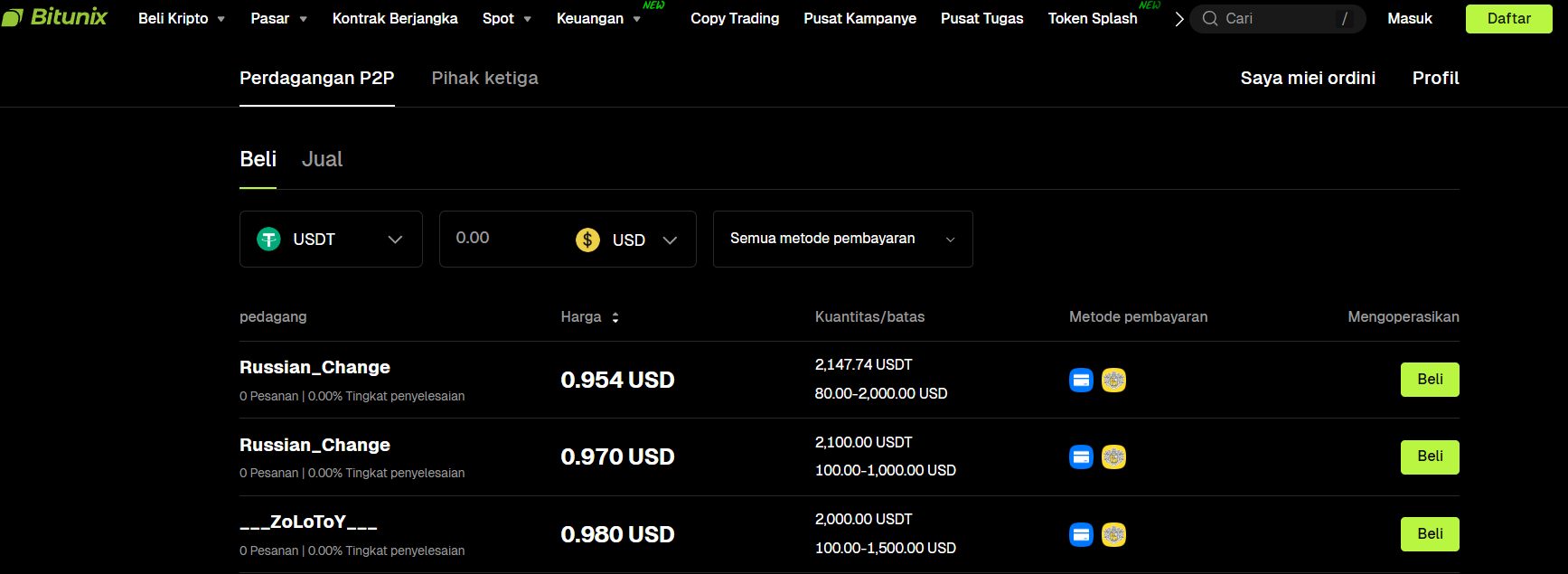Click bank card icon for 0.954 USD row

[1081, 381]
